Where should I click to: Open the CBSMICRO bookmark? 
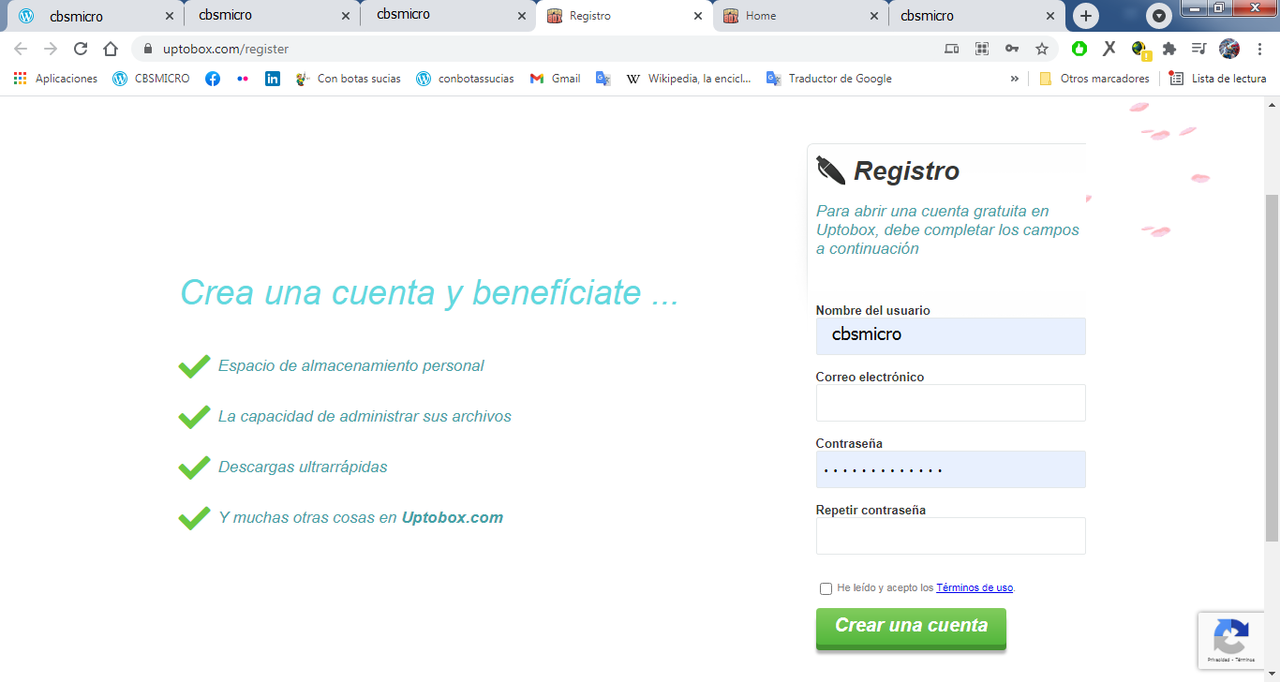tap(151, 78)
